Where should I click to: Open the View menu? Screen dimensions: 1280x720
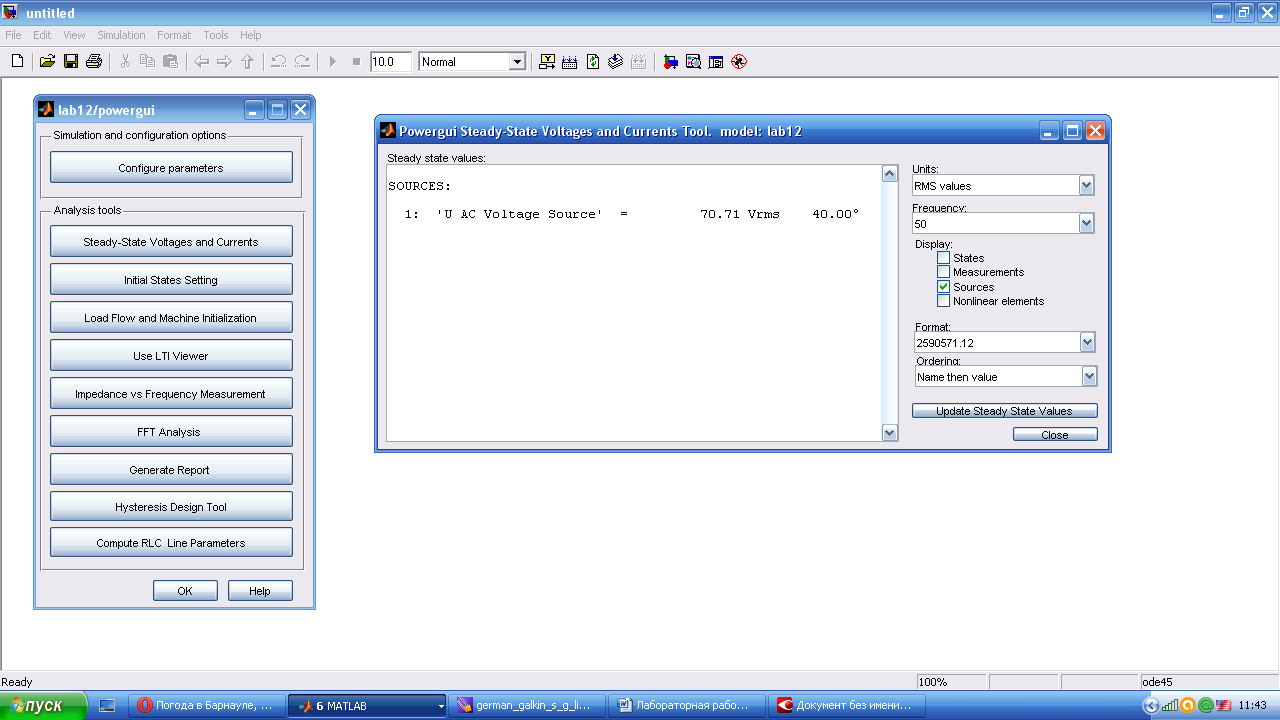[74, 35]
